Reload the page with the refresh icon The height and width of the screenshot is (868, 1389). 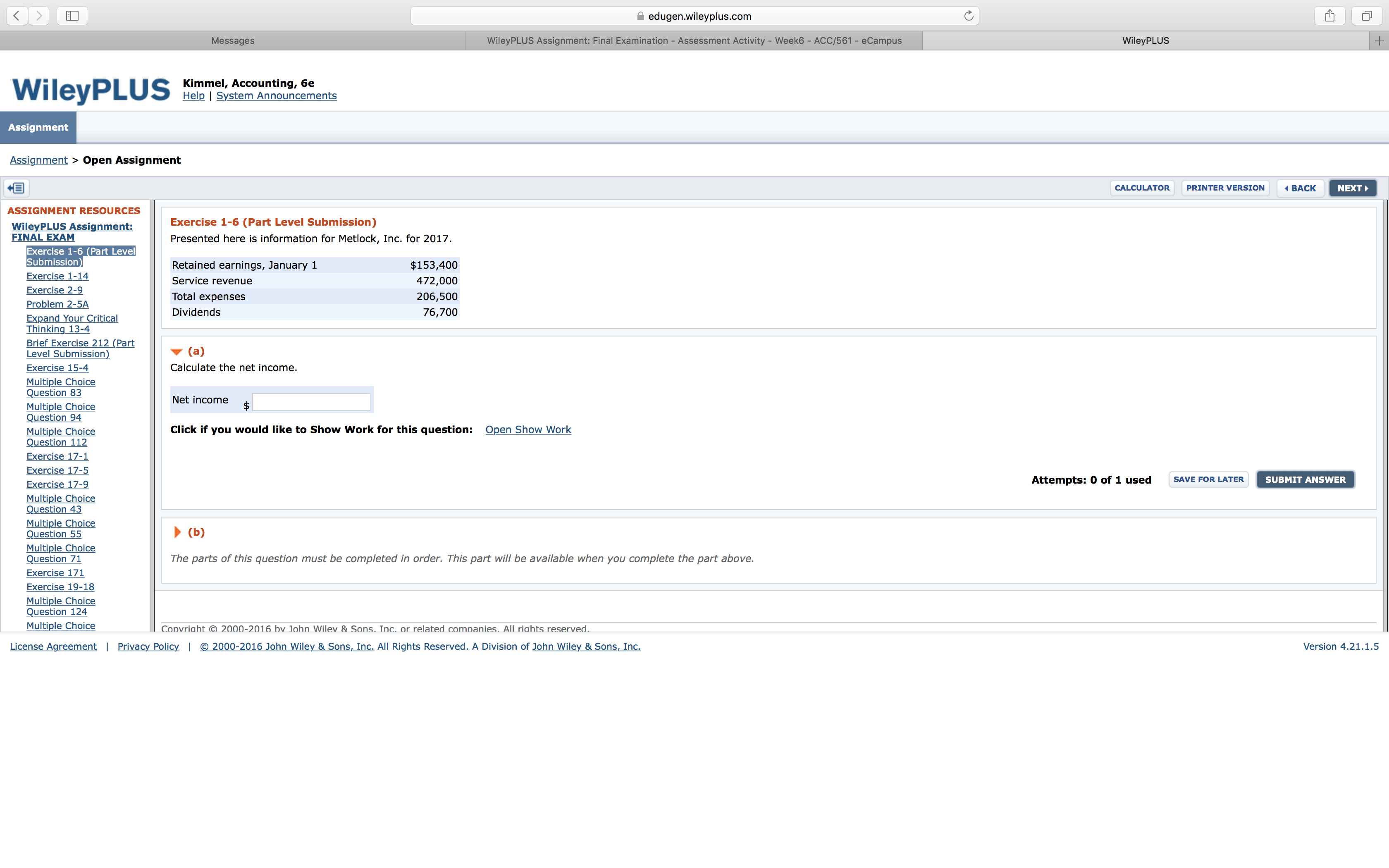pos(969,16)
